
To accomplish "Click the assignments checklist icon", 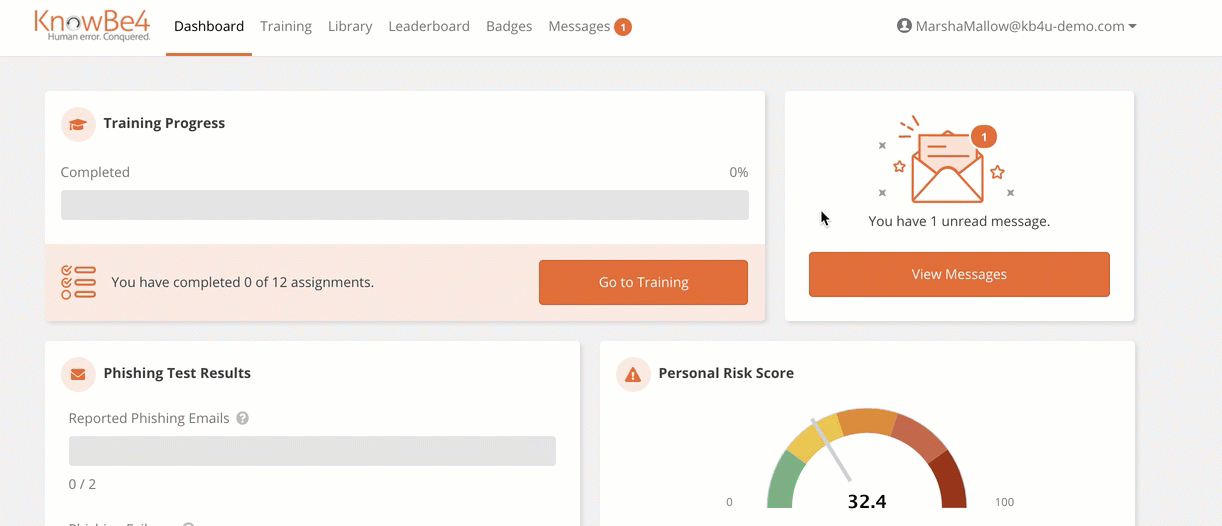I will tap(78, 283).
